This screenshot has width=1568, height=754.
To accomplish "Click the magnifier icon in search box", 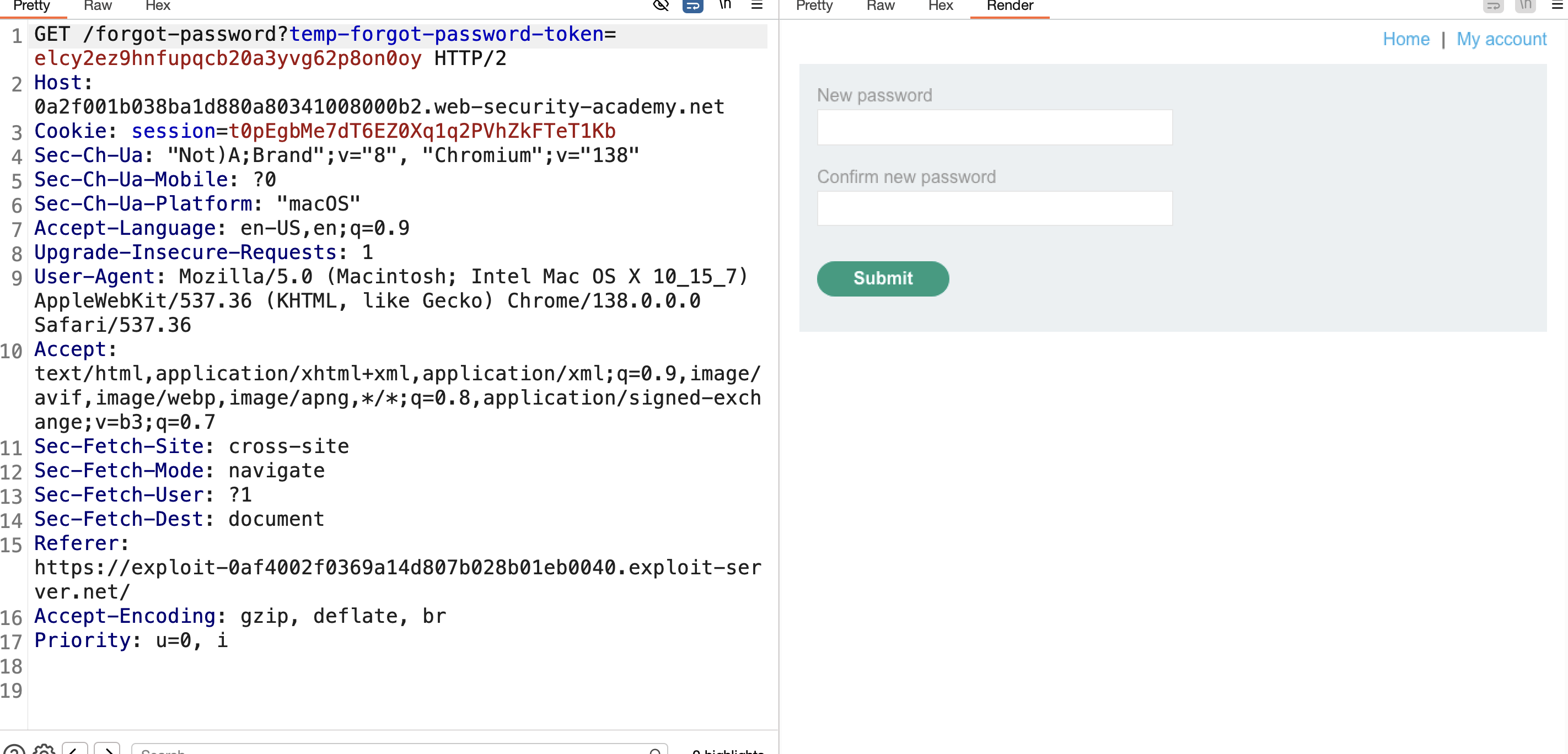I will coord(655,751).
